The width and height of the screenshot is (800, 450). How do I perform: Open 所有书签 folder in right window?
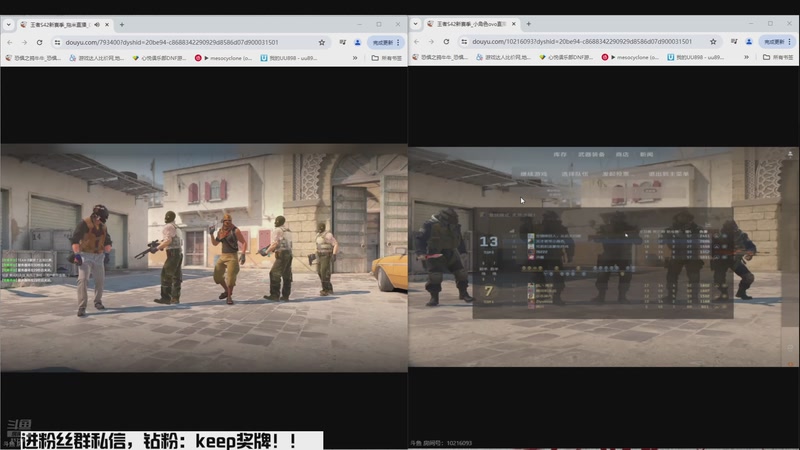(x=778, y=57)
